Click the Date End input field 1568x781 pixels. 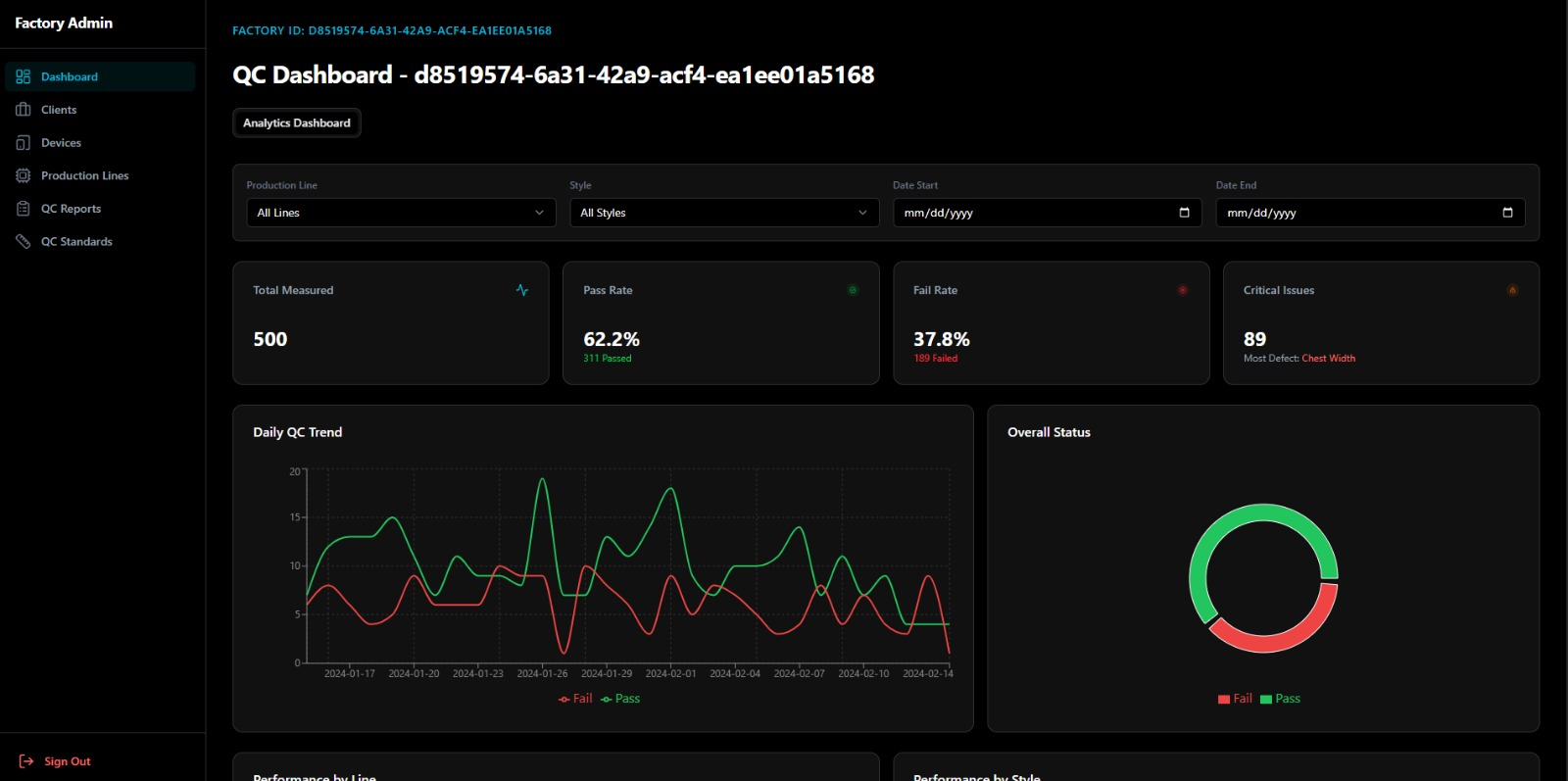click(1370, 213)
